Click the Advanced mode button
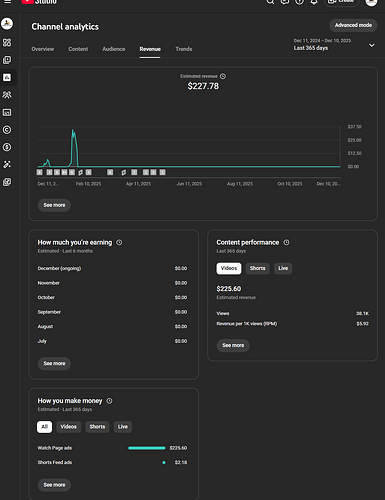The image size is (385, 500). pyautogui.click(x=353, y=25)
